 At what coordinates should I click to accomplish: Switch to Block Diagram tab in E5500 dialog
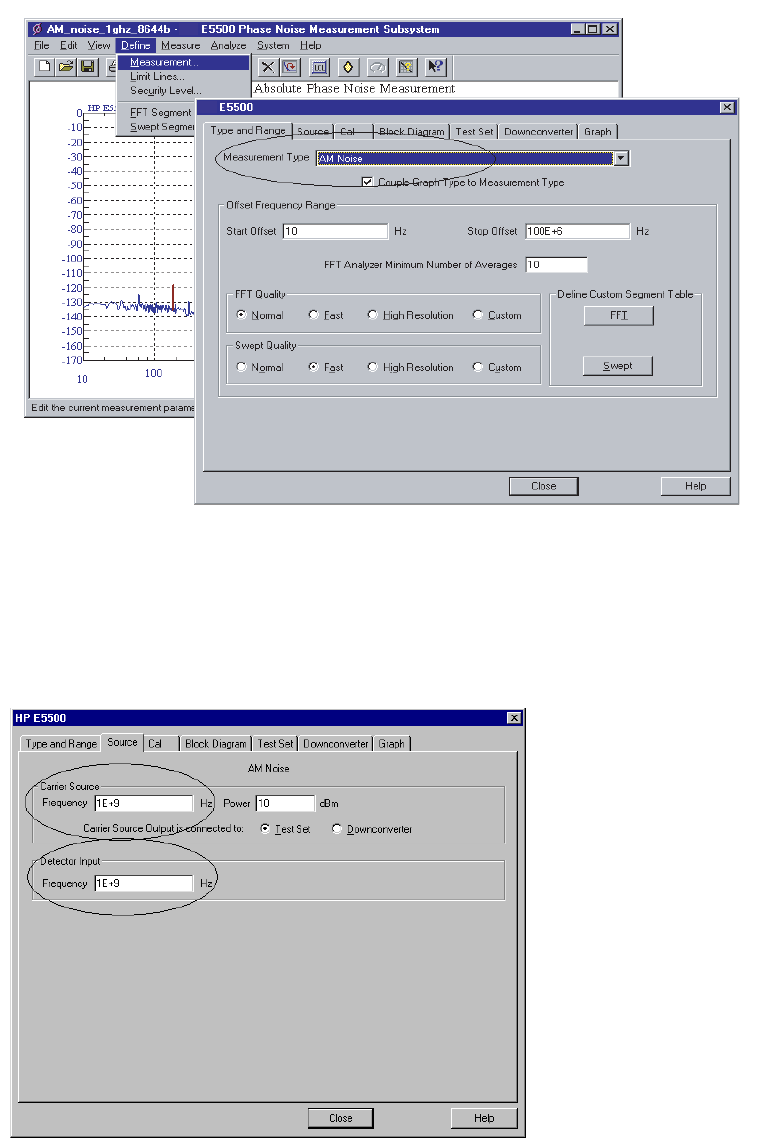click(x=412, y=131)
